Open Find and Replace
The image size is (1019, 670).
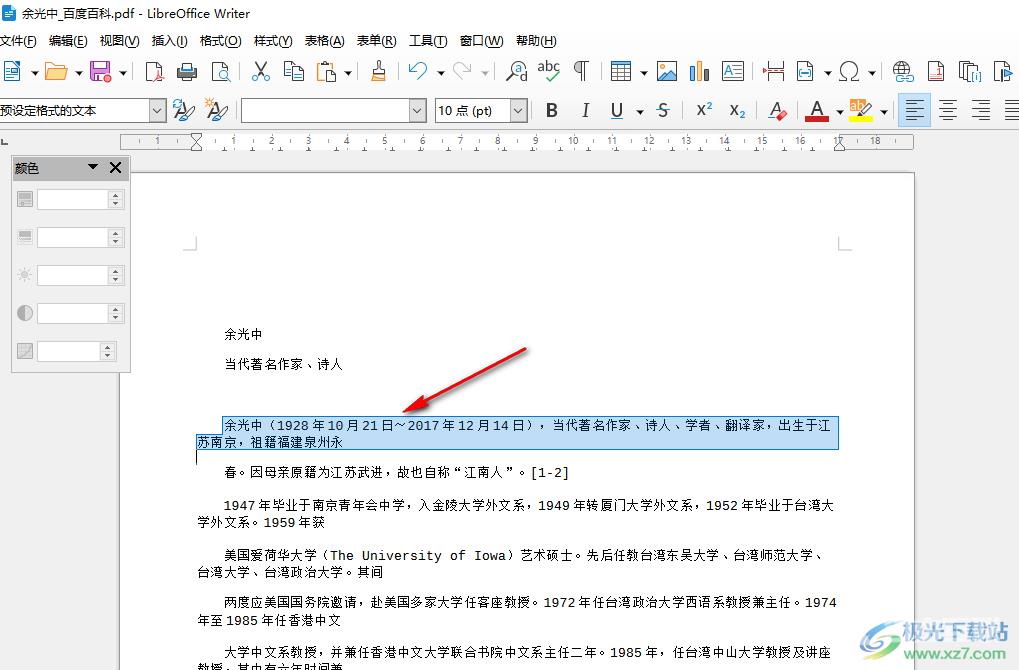517,71
